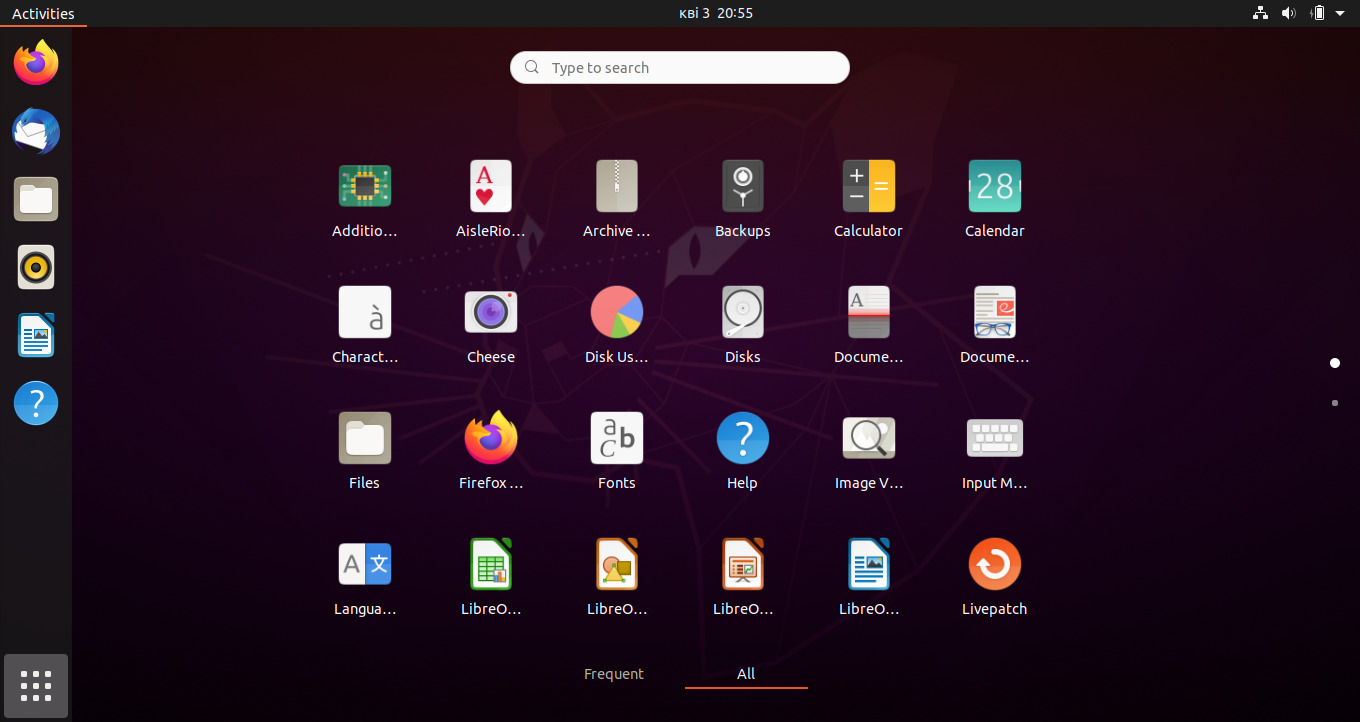Launch Thunderbird from the dock
1360x722 pixels.
coord(35,131)
